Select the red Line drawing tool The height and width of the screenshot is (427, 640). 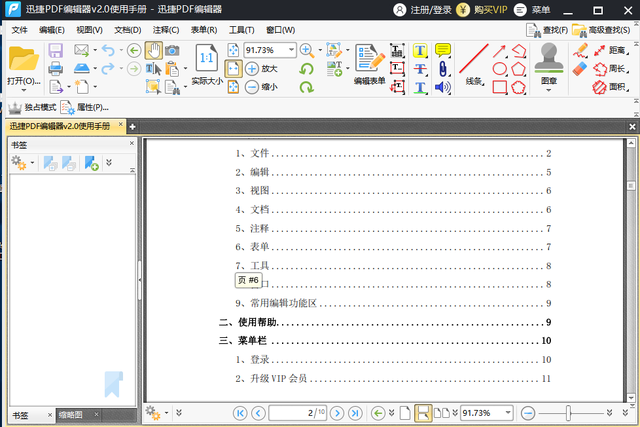point(474,59)
